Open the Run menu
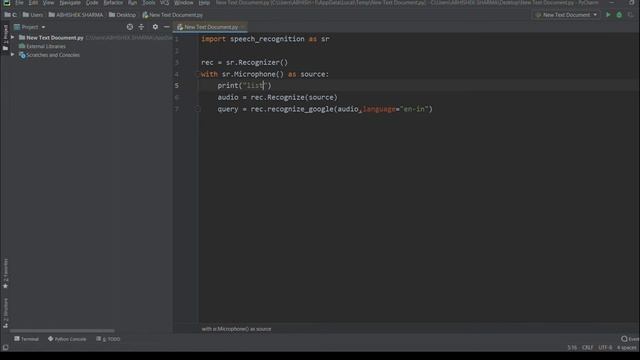The height and width of the screenshot is (360, 640). coord(132,3)
